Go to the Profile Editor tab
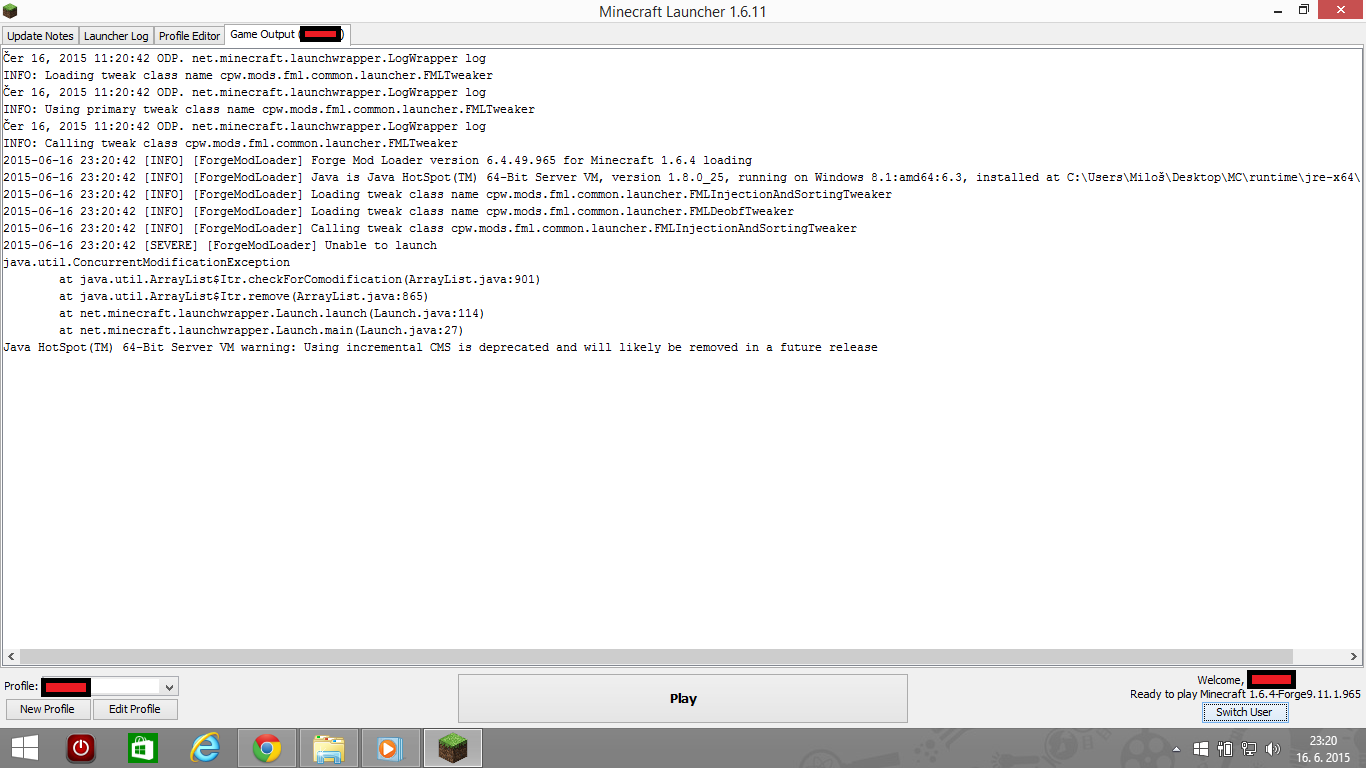Screen dimensions: 1366x768 pyautogui.click(x=189, y=36)
